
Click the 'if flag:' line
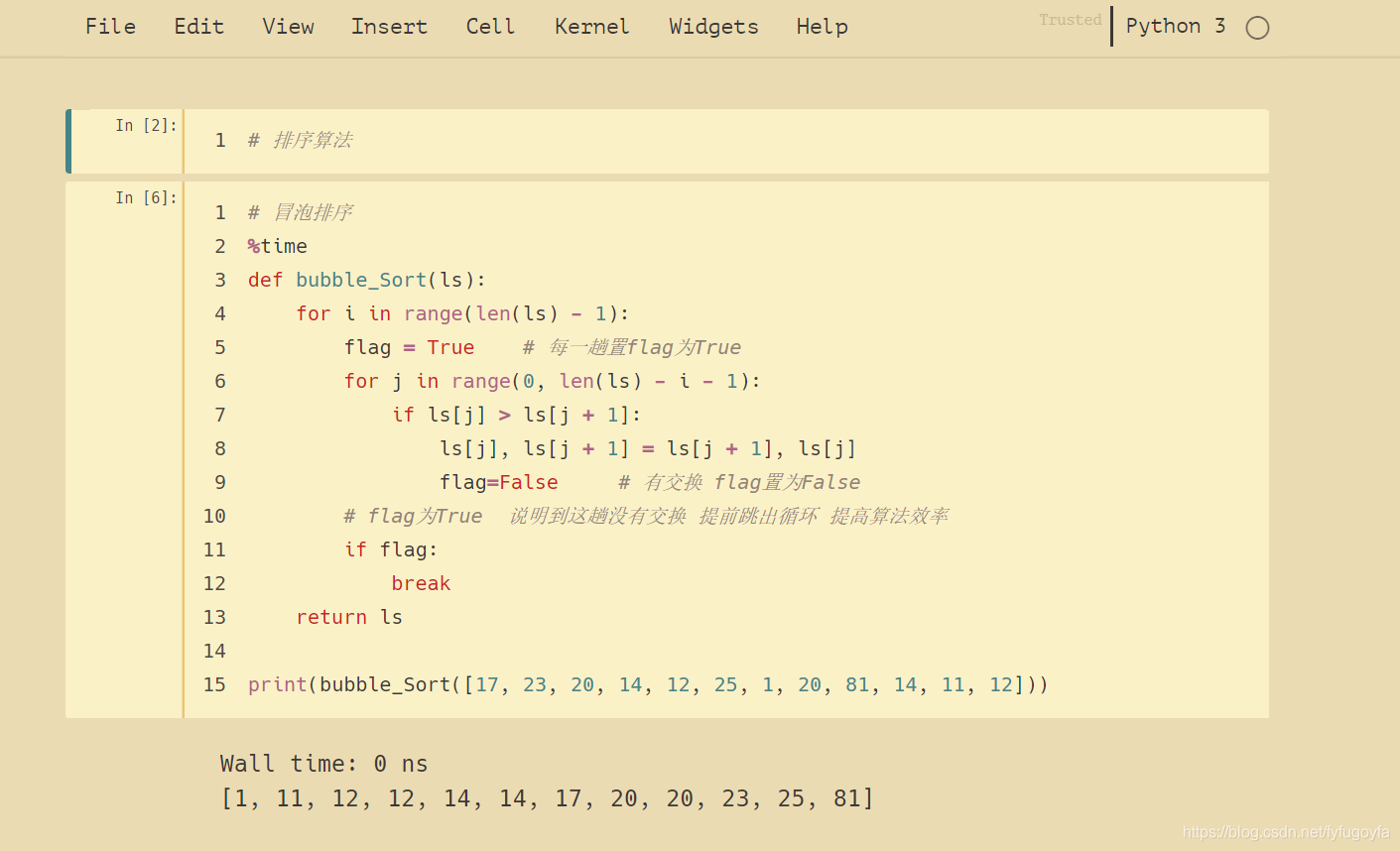click(x=391, y=549)
